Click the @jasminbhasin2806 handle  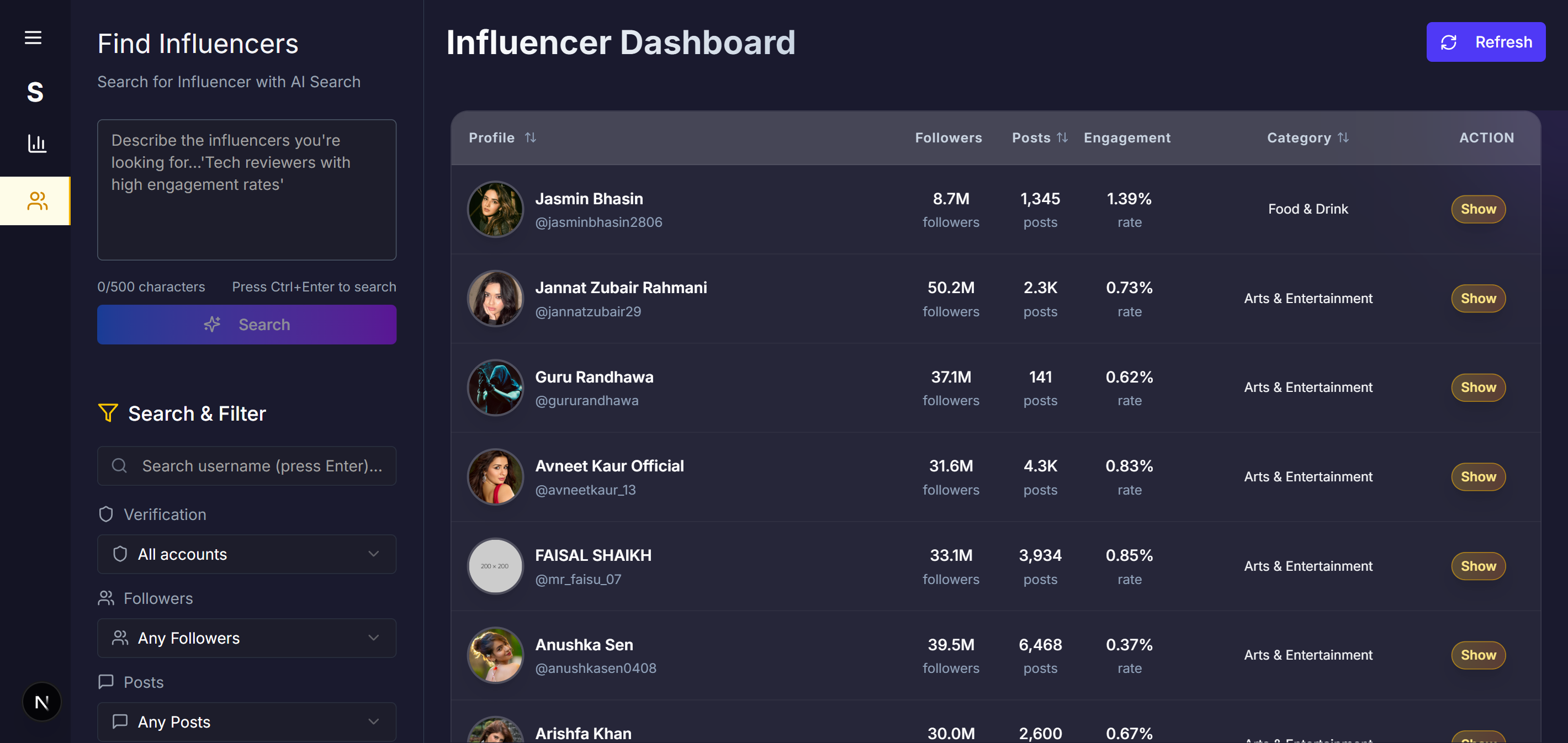pos(598,222)
